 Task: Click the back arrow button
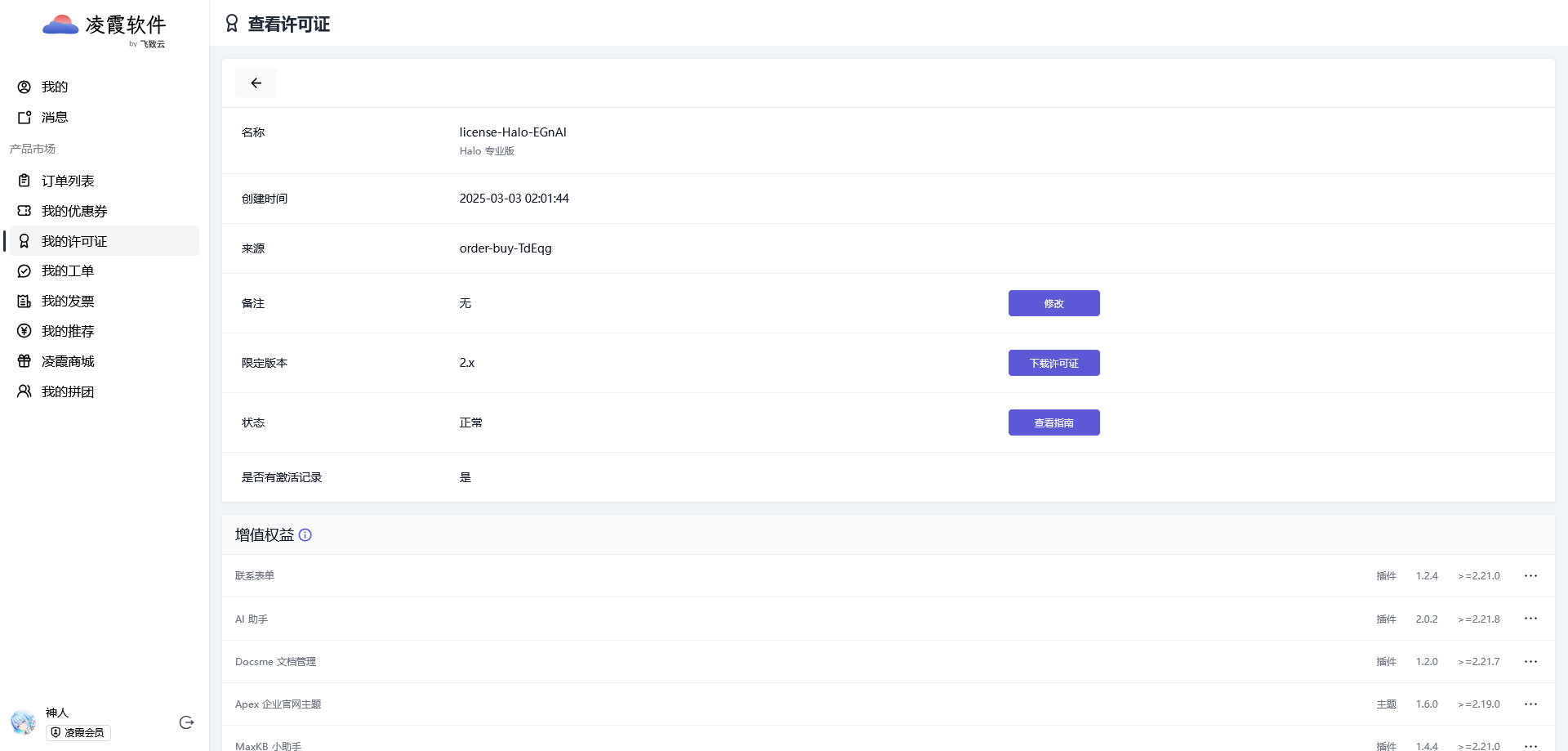point(256,83)
